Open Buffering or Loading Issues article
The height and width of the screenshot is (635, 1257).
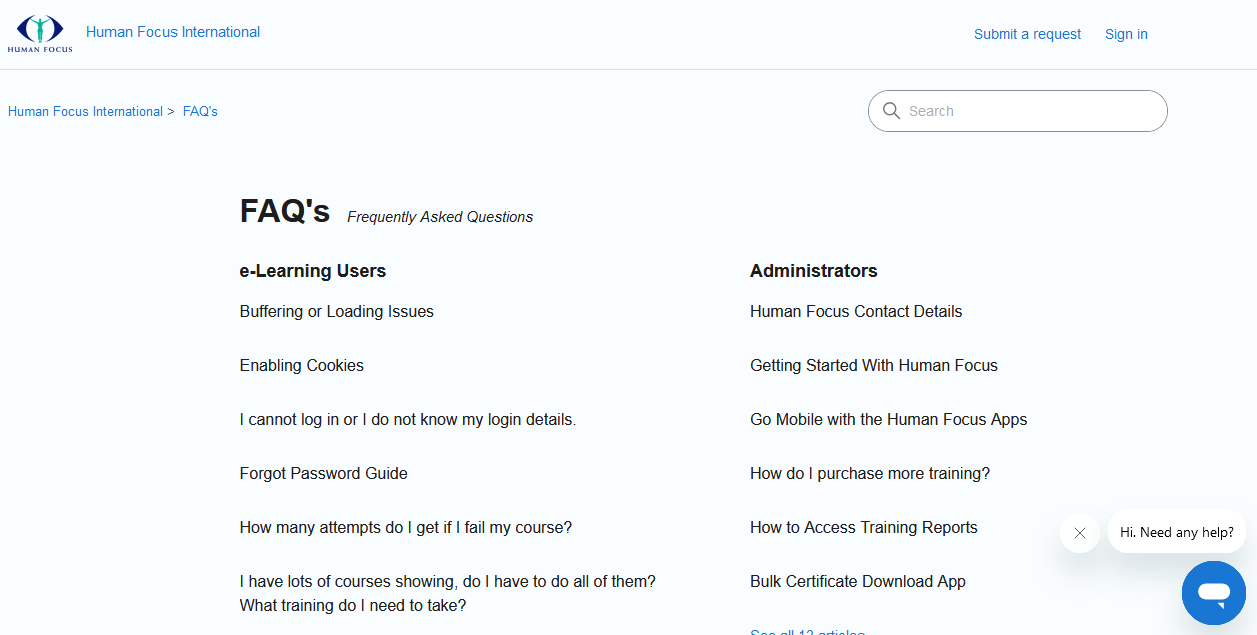pos(337,312)
